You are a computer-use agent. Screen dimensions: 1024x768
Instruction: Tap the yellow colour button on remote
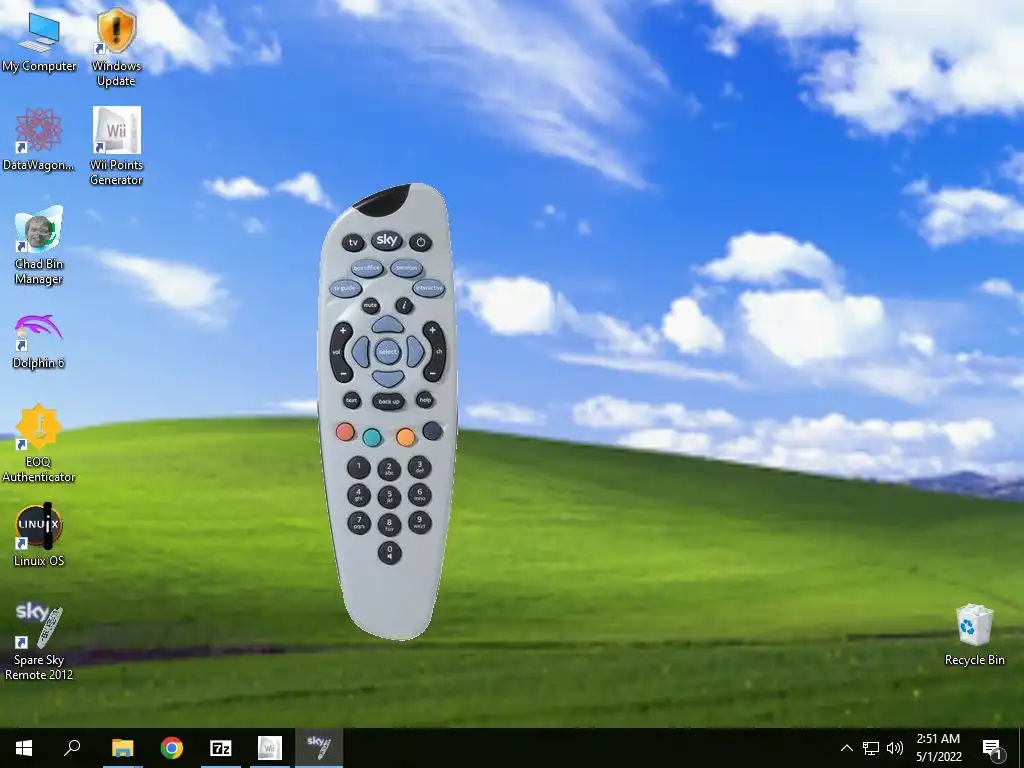click(x=406, y=437)
